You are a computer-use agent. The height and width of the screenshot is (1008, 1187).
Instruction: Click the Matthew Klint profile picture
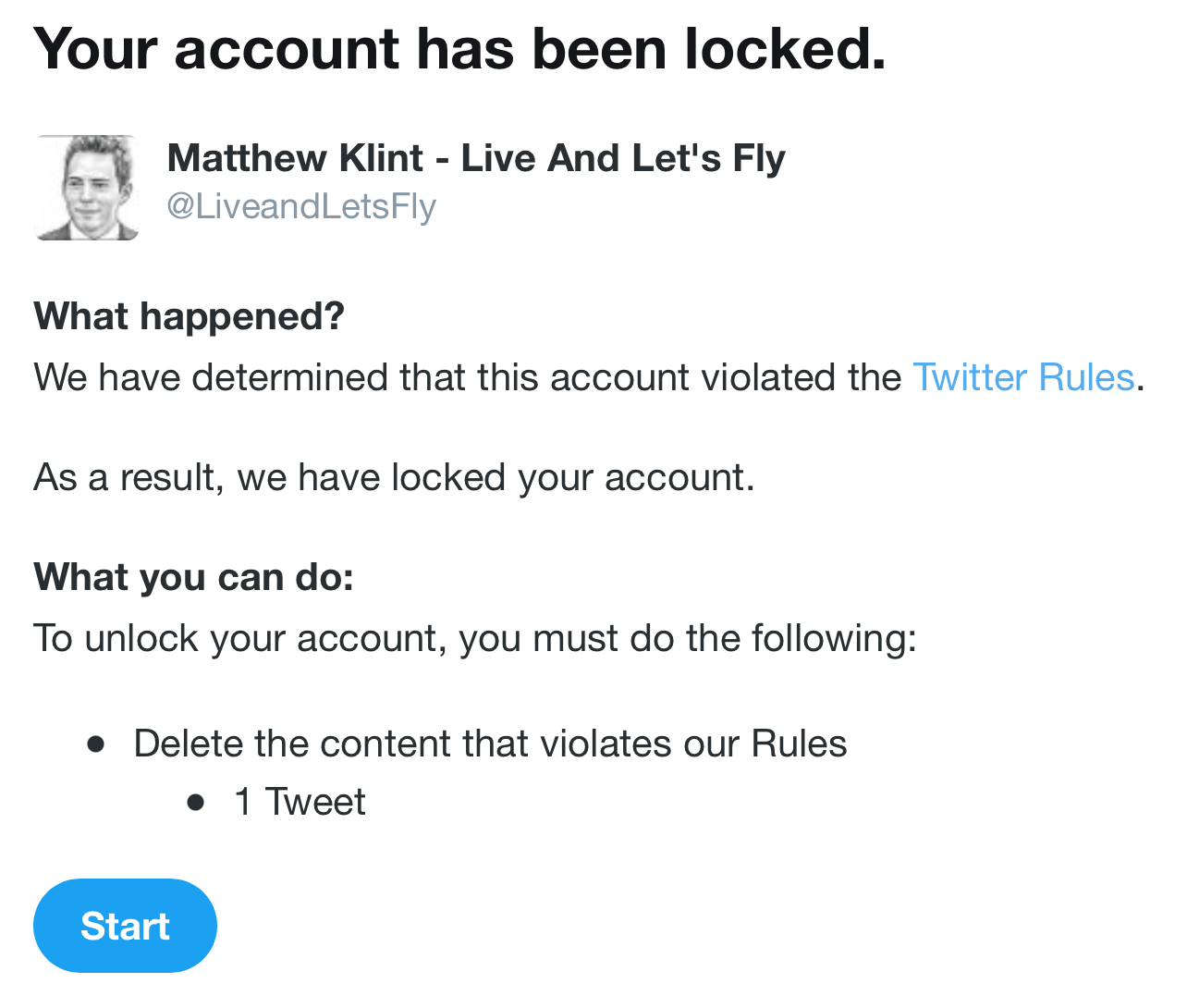(x=88, y=187)
